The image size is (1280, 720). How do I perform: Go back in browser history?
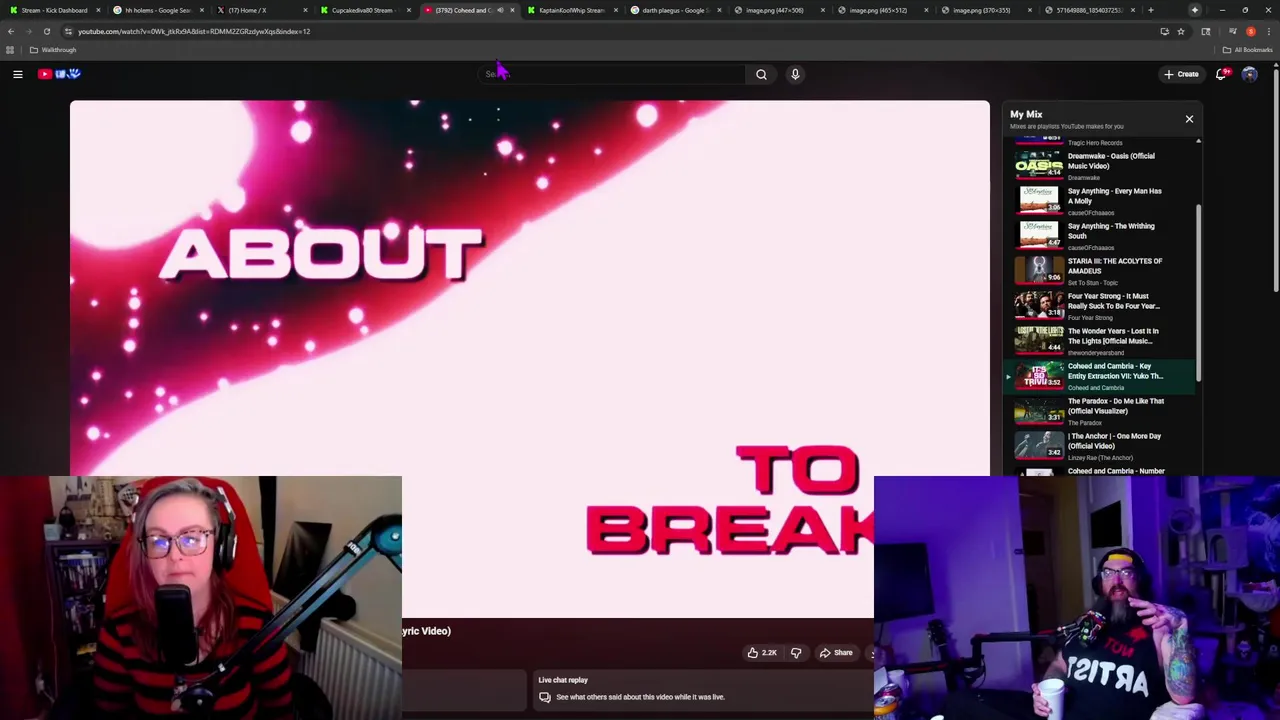pyautogui.click(x=11, y=31)
